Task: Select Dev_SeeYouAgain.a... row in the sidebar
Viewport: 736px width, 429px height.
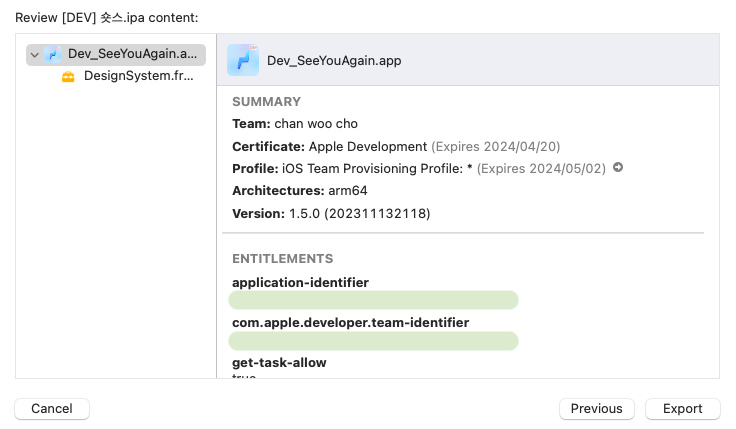Action: [x=116, y=55]
